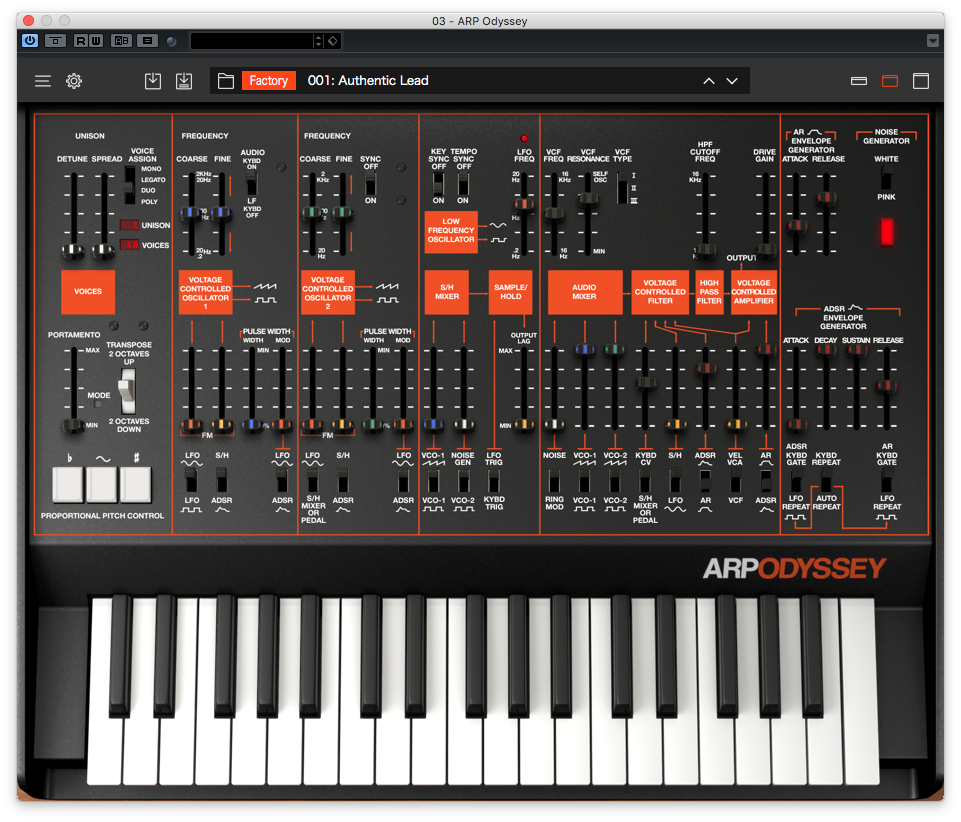The width and height of the screenshot is (961, 822).
Task: Click the Sample/Hold block
Action: [511, 292]
